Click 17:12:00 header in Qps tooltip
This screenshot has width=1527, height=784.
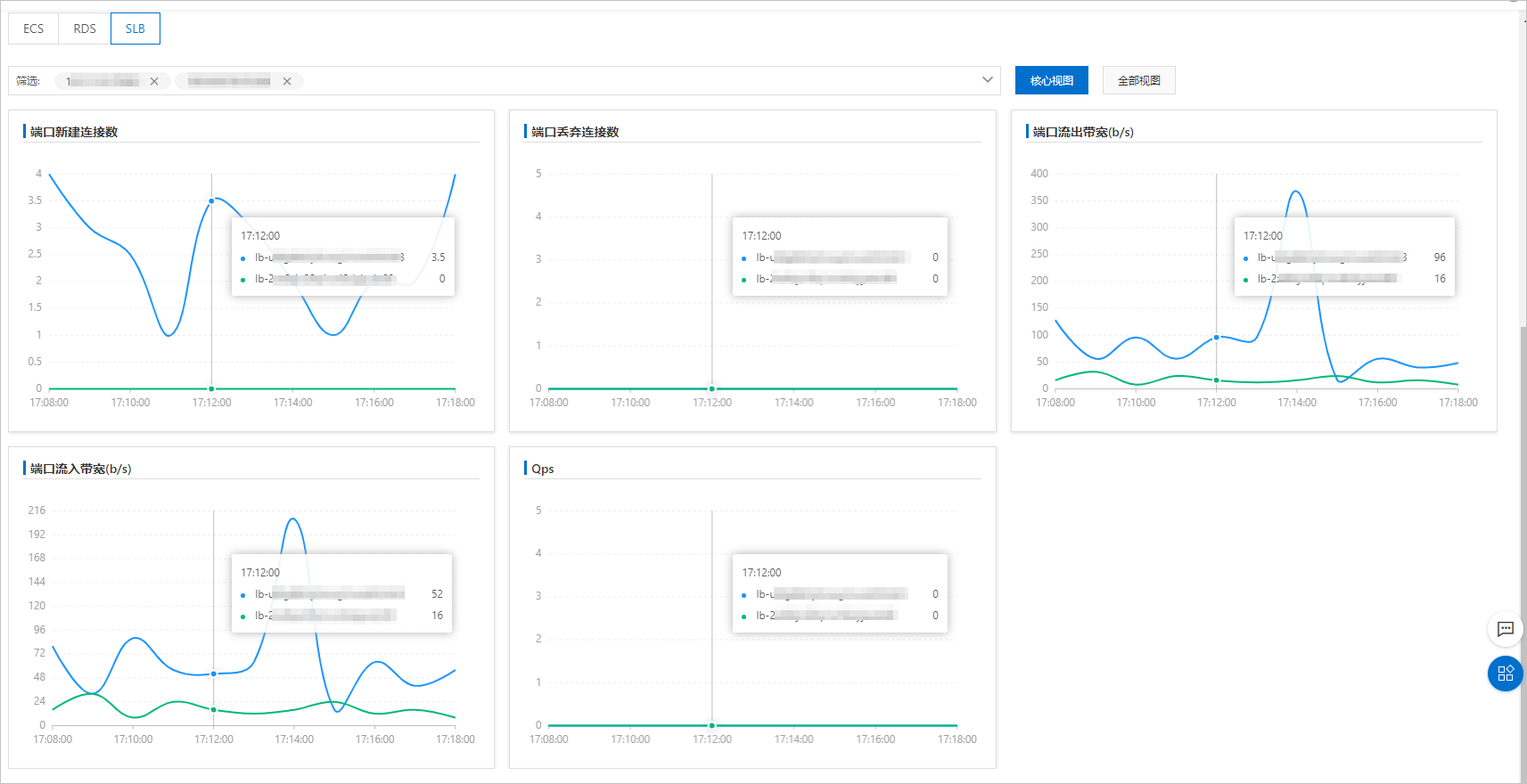[761, 573]
